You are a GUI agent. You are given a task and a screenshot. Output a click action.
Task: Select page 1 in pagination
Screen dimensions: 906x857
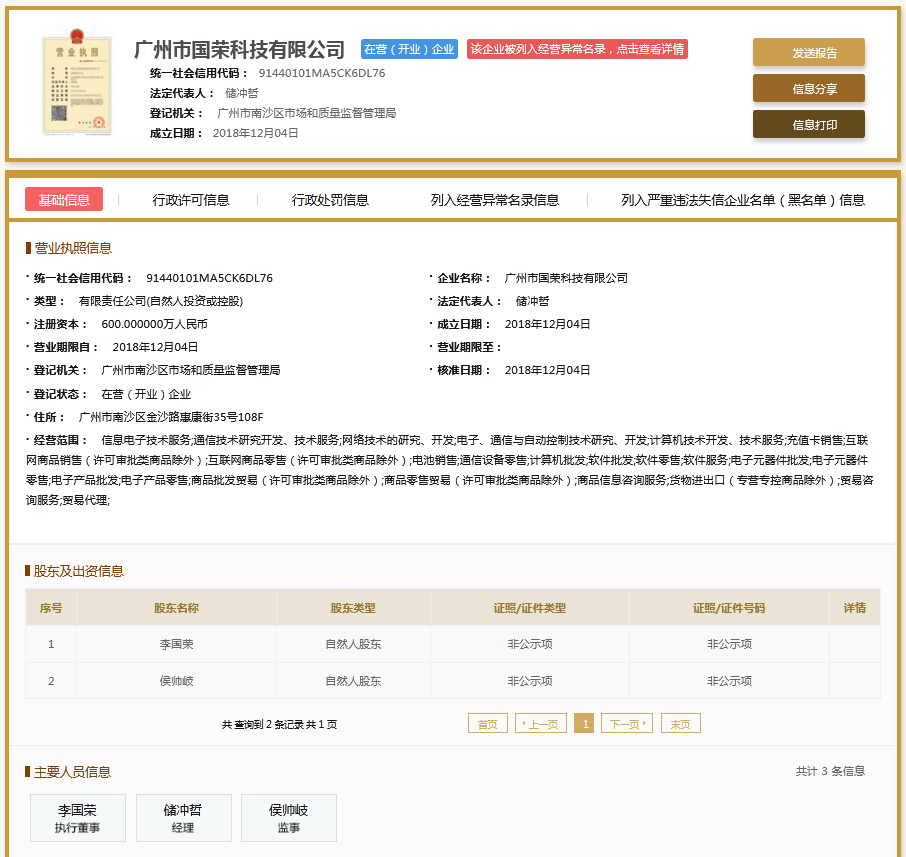[584, 724]
